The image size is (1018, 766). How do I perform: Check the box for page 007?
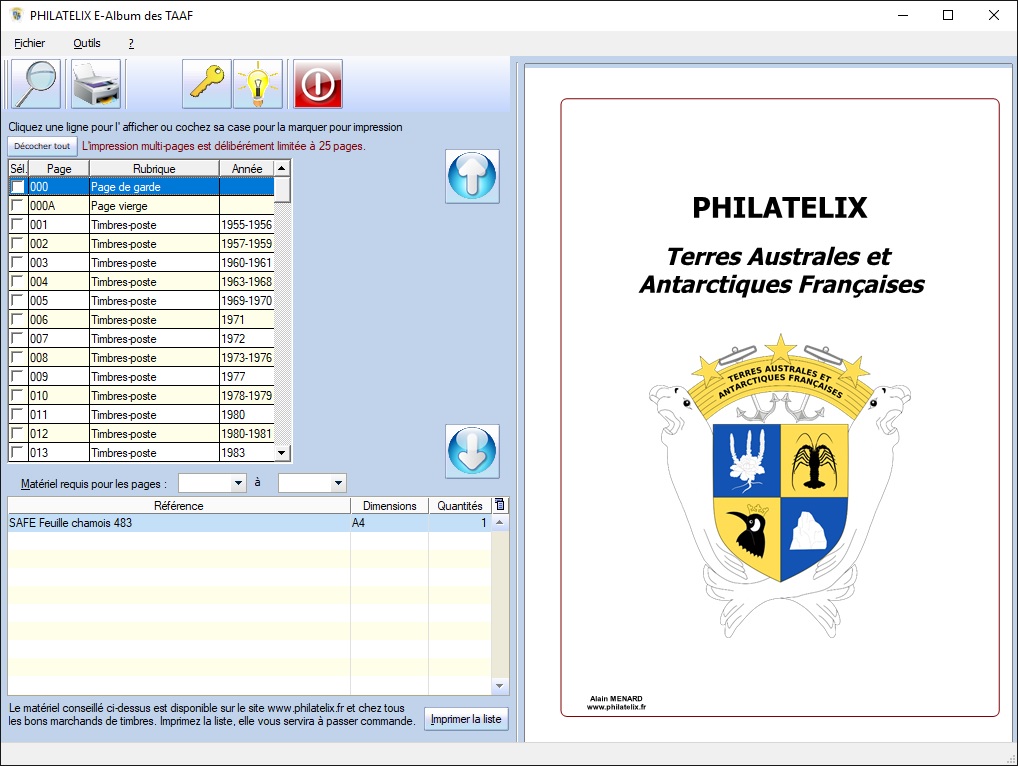pyautogui.click(x=18, y=338)
